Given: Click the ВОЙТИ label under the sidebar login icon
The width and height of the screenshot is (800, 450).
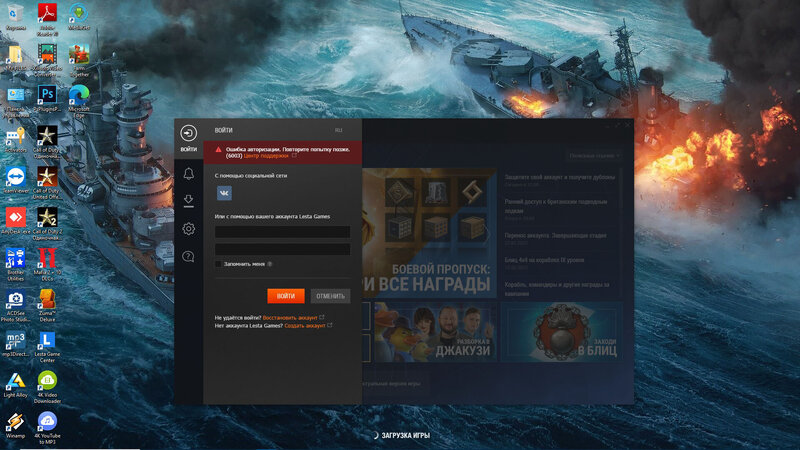Looking at the screenshot, I should 188,149.
